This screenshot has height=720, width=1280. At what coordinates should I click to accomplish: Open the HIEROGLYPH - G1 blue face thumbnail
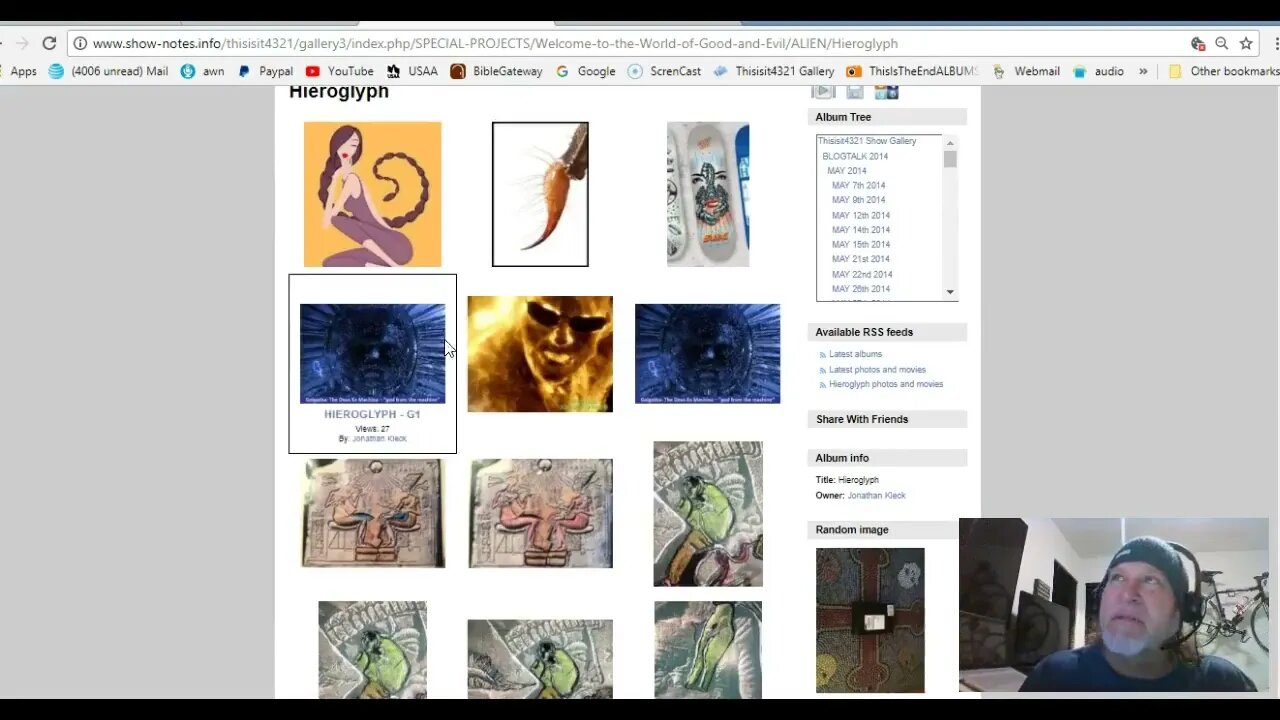pyautogui.click(x=372, y=354)
